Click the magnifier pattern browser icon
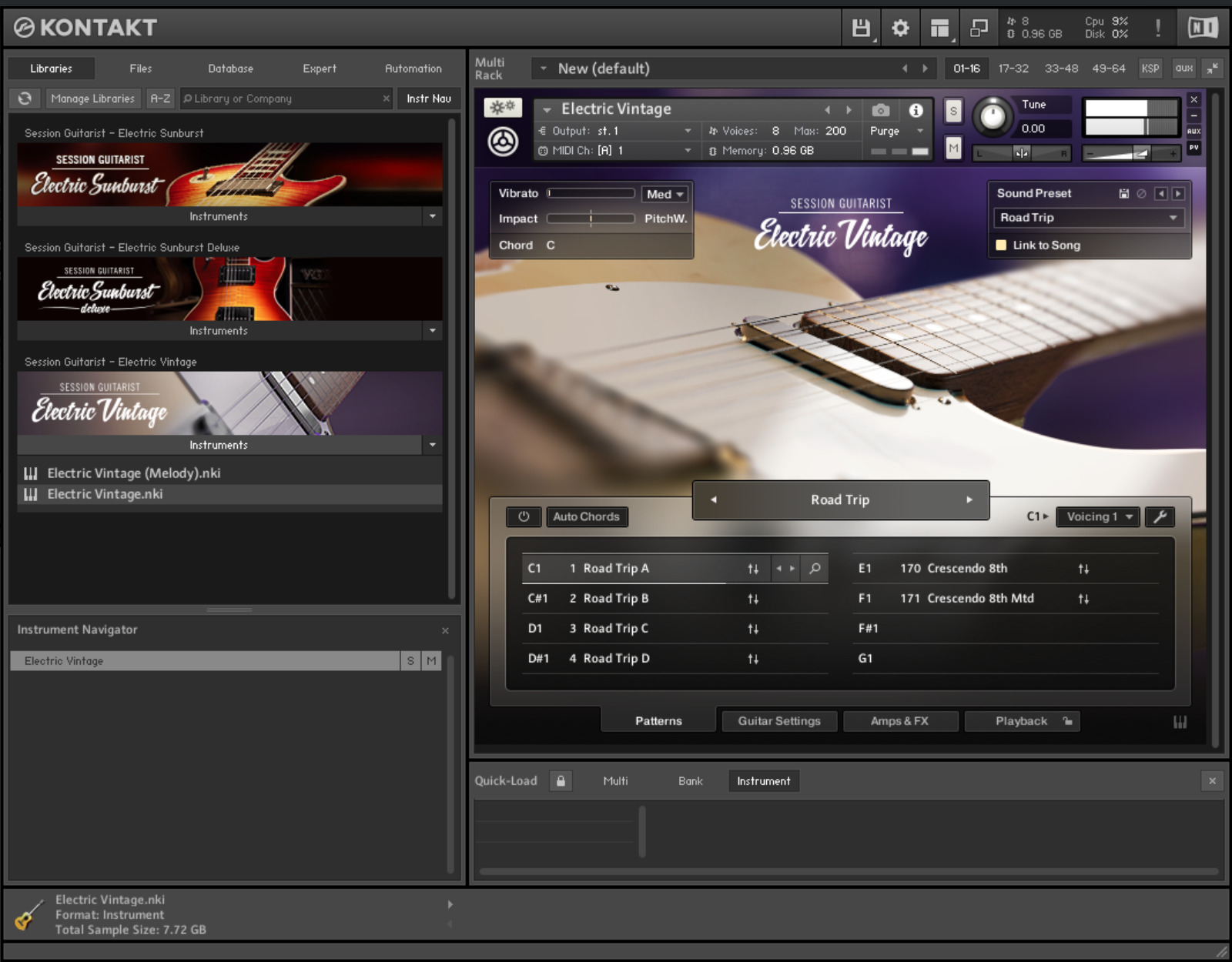Screen dimensions: 1232x962 coord(815,569)
